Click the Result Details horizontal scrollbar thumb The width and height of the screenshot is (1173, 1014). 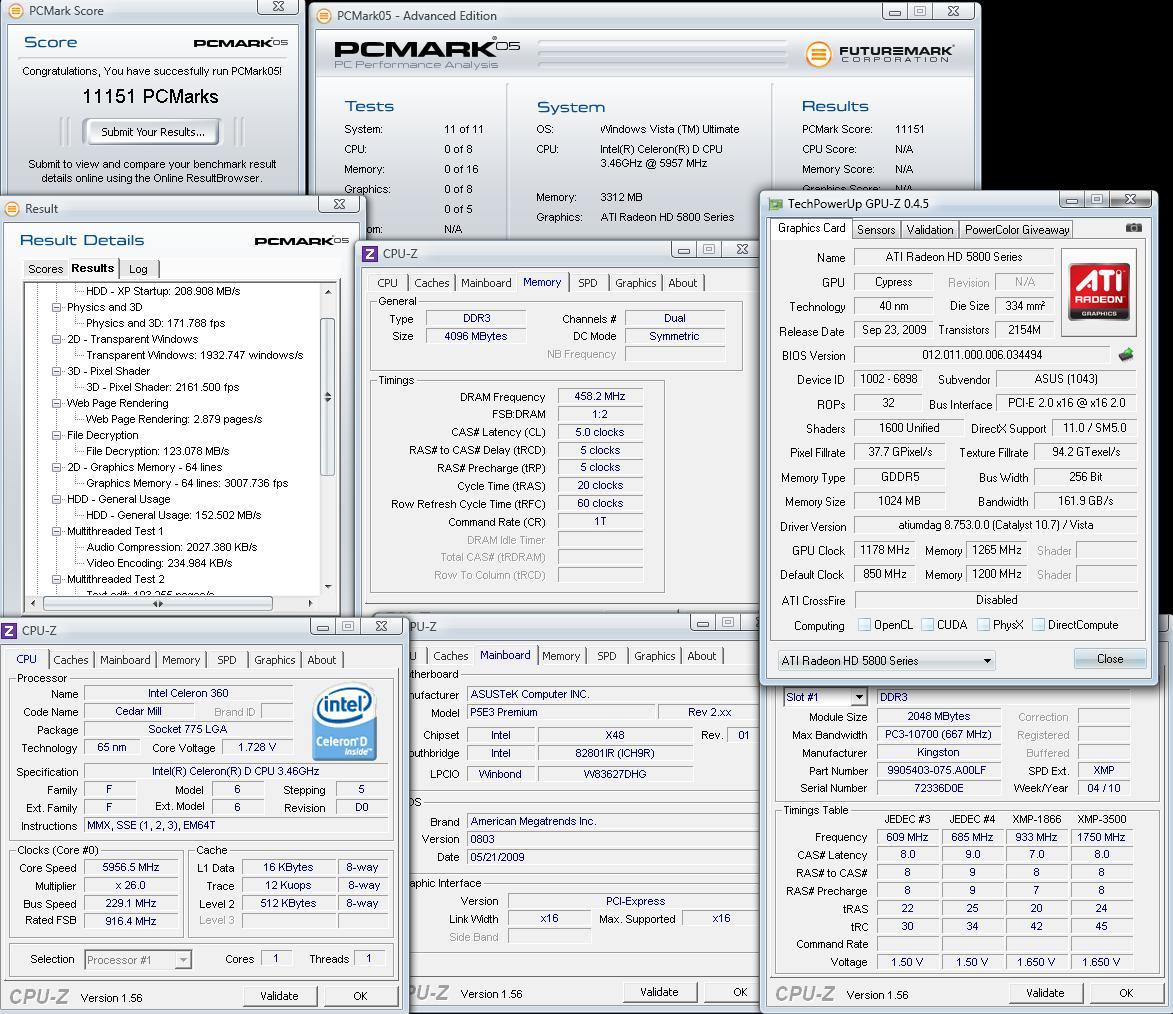(x=158, y=603)
